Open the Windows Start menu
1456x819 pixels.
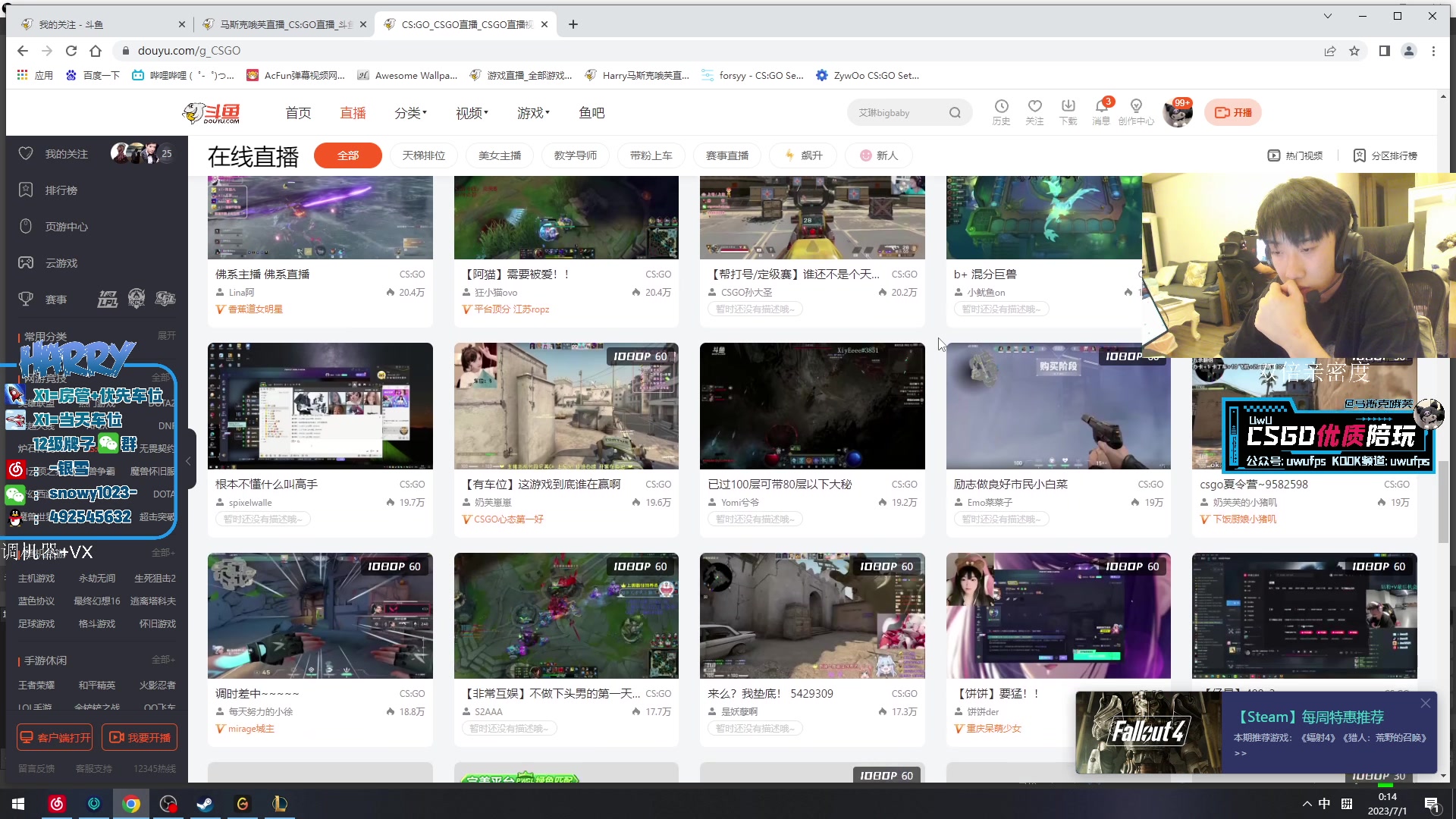pyautogui.click(x=18, y=804)
